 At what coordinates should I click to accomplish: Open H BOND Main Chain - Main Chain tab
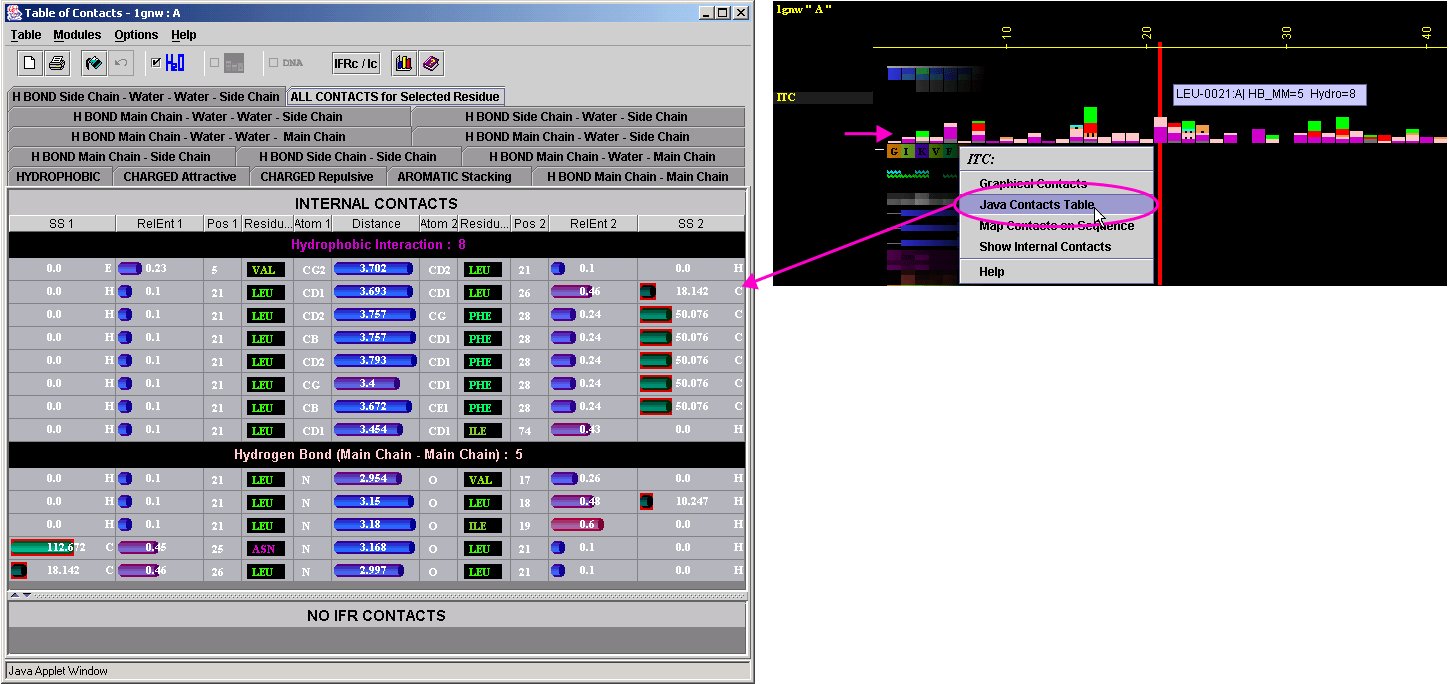tap(638, 177)
